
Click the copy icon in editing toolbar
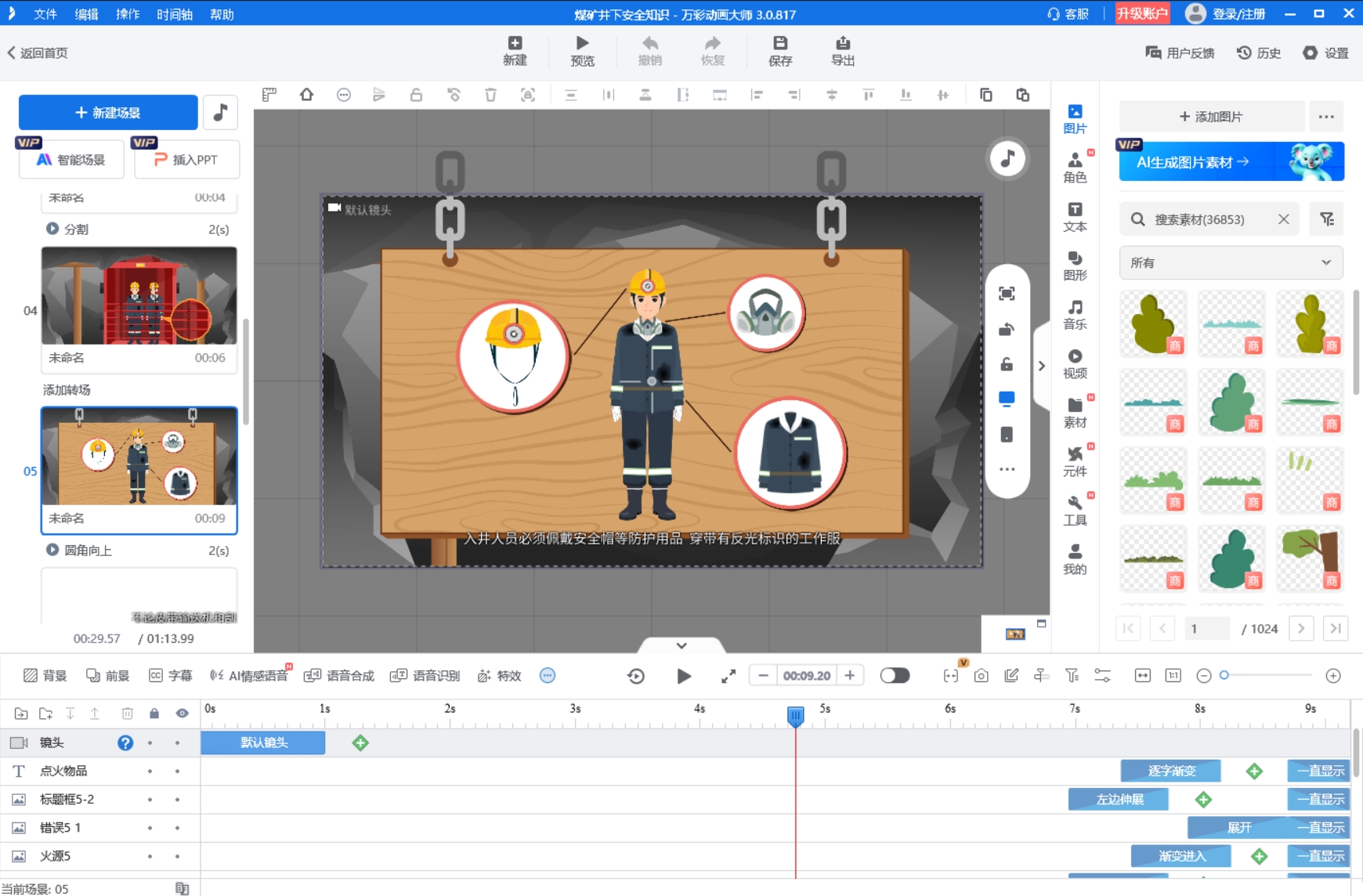click(x=985, y=95)
